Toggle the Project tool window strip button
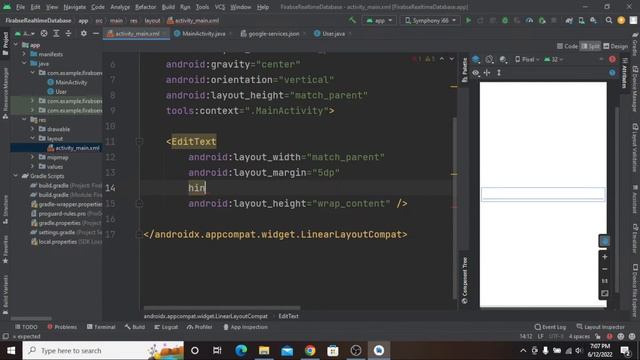Image resolution: width=640 pixels, height=360 pixels. point(5,43)
